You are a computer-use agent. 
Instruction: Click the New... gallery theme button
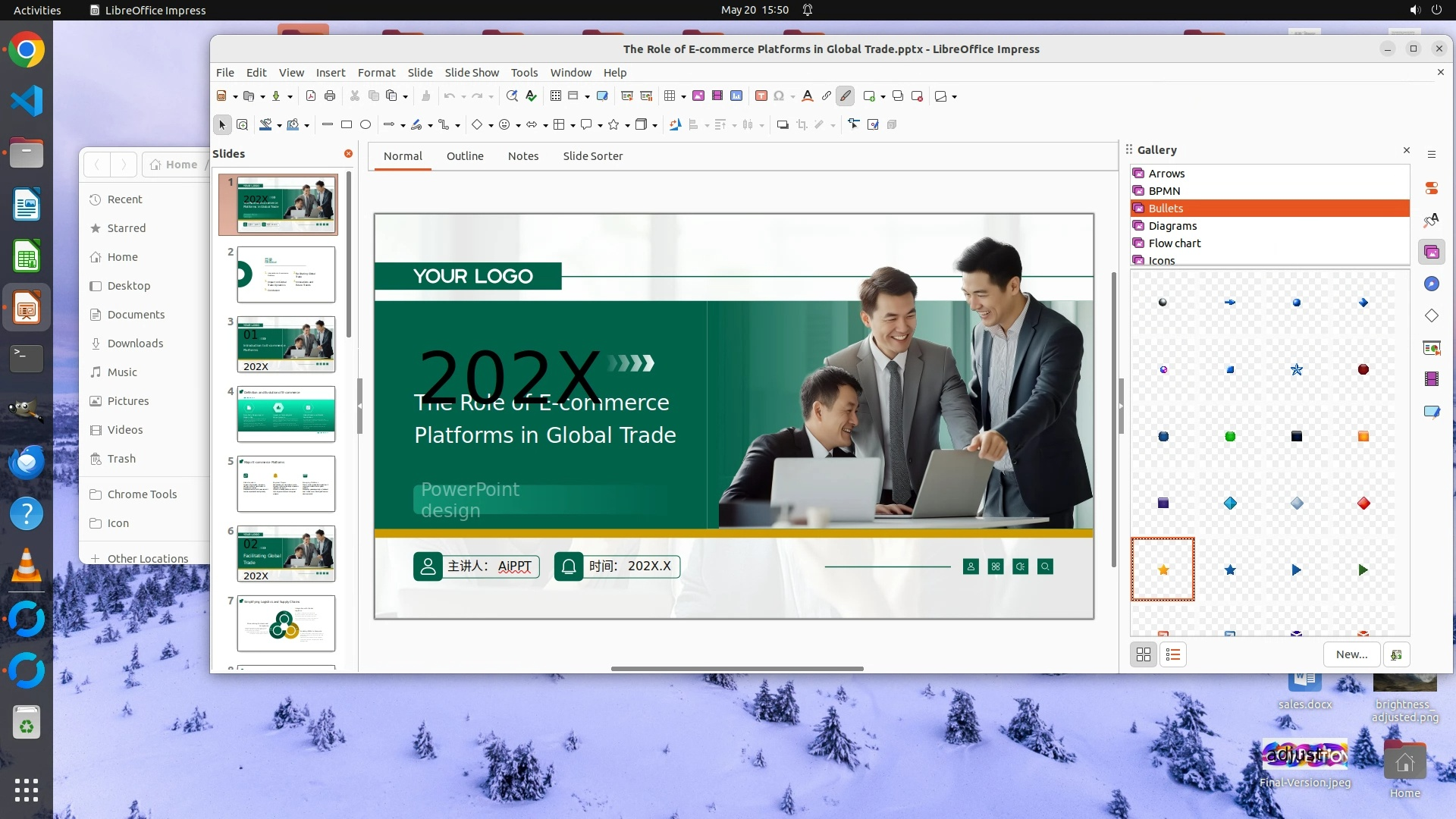[x=1351, y=654]
